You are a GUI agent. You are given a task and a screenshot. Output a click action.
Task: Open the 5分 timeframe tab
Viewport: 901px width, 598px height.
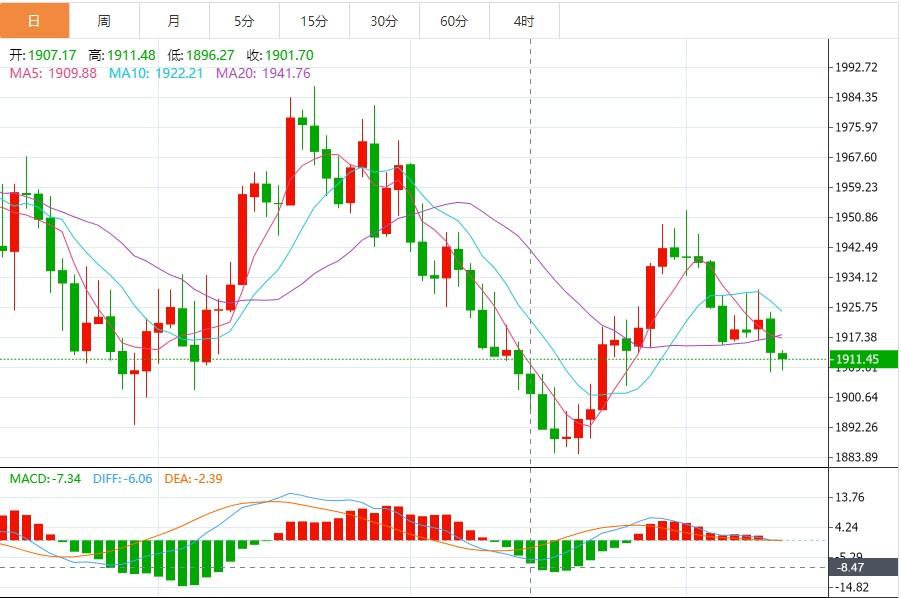point(245,21)
